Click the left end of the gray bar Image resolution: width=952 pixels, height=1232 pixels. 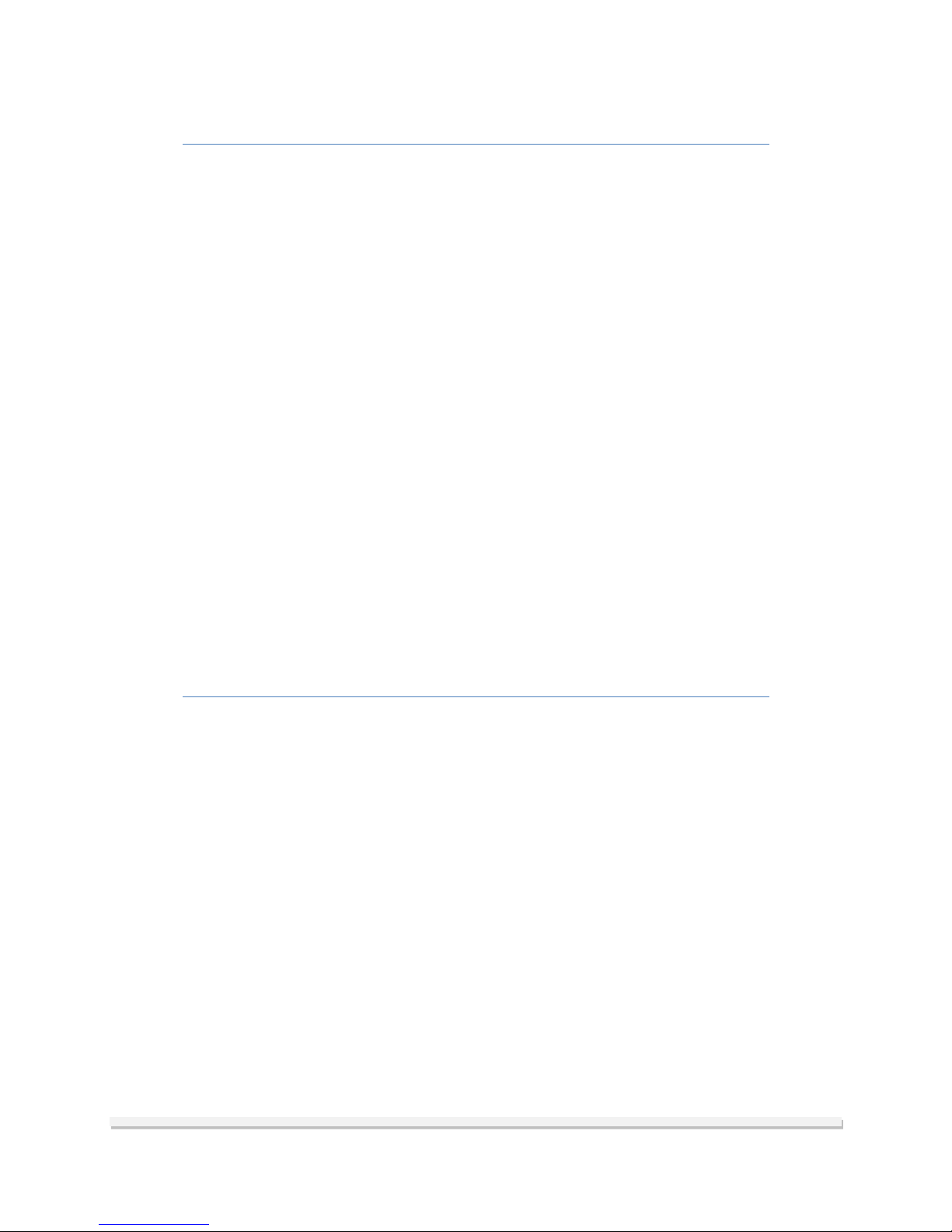click(113, 1122)
